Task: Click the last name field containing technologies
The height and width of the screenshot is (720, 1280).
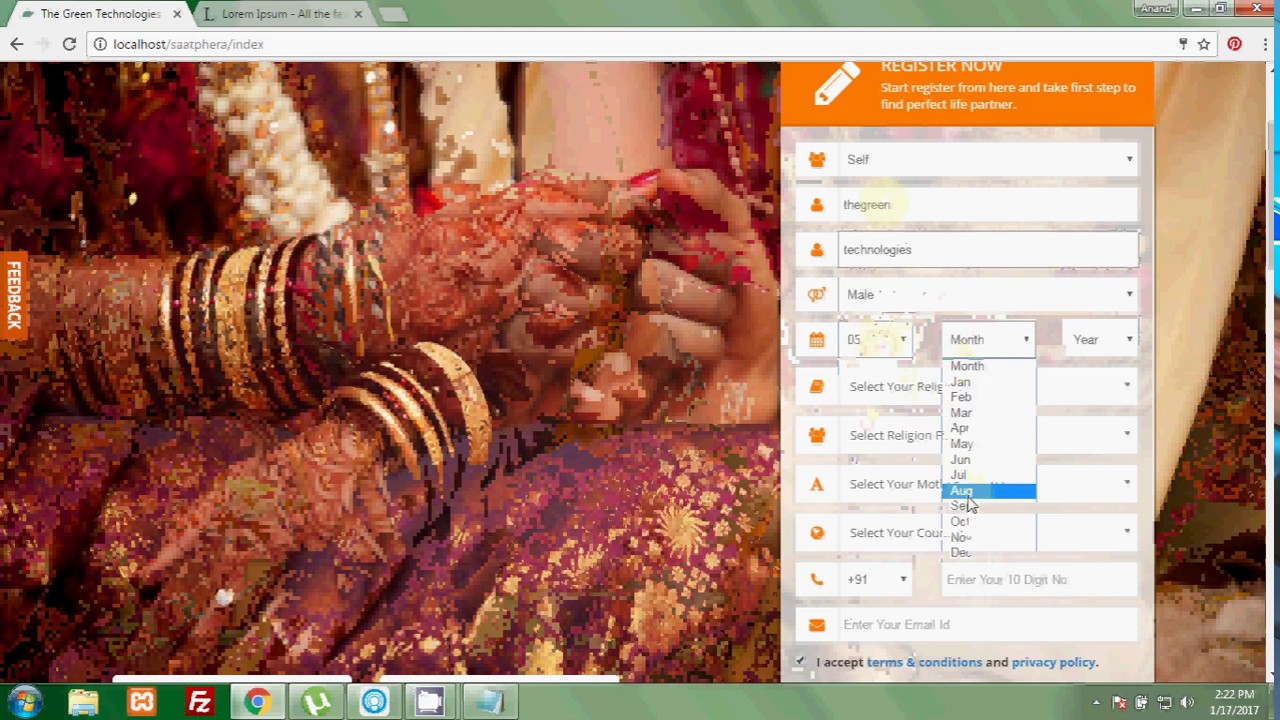Action: (989, 250)
